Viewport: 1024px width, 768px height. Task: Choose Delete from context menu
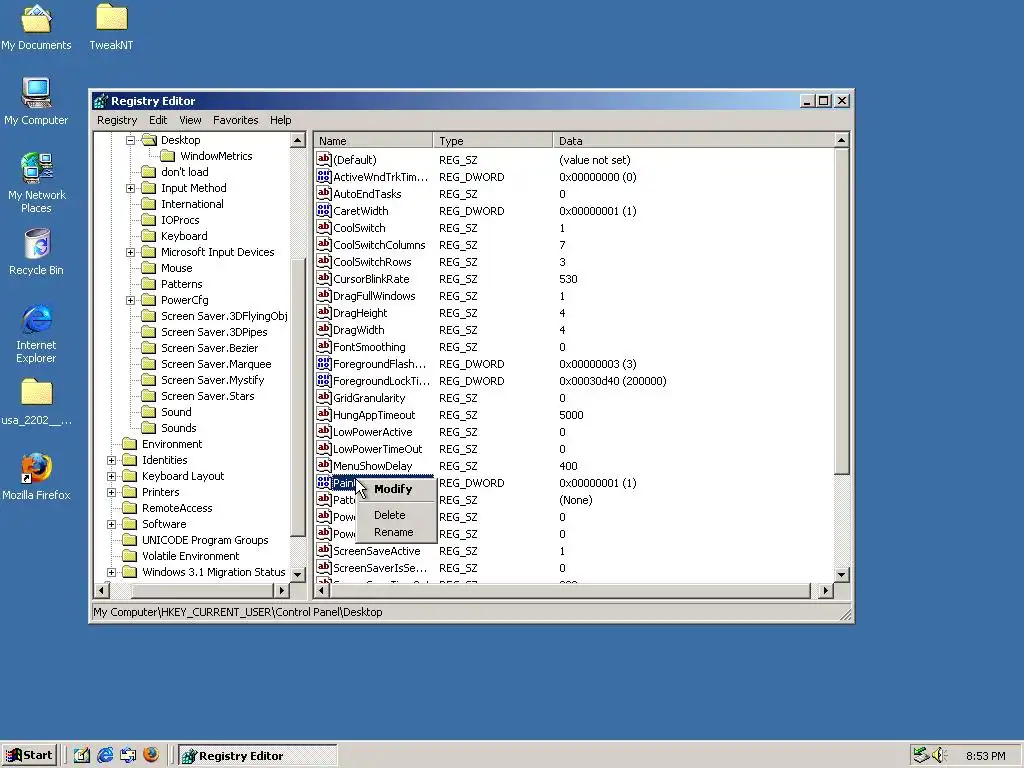tap(396, 515)
